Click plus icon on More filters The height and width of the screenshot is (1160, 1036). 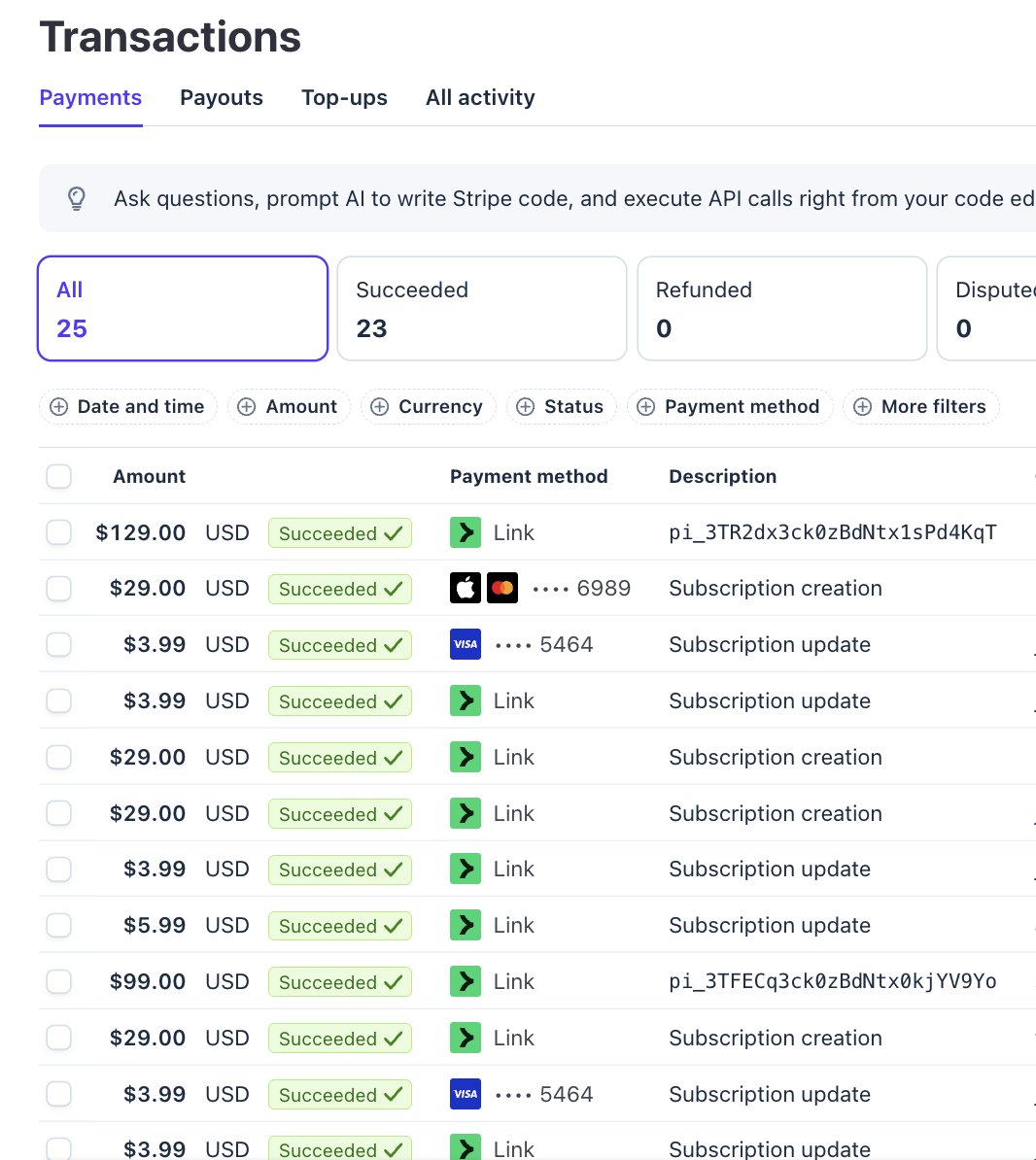863,407
